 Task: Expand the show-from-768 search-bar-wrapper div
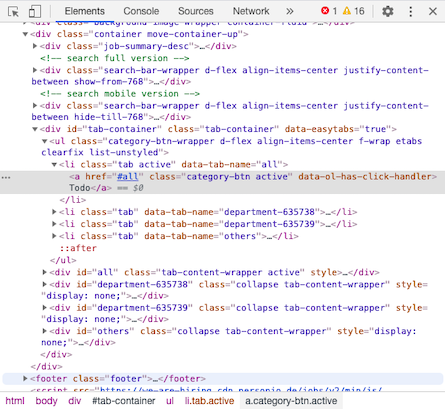tap(35, 70)
